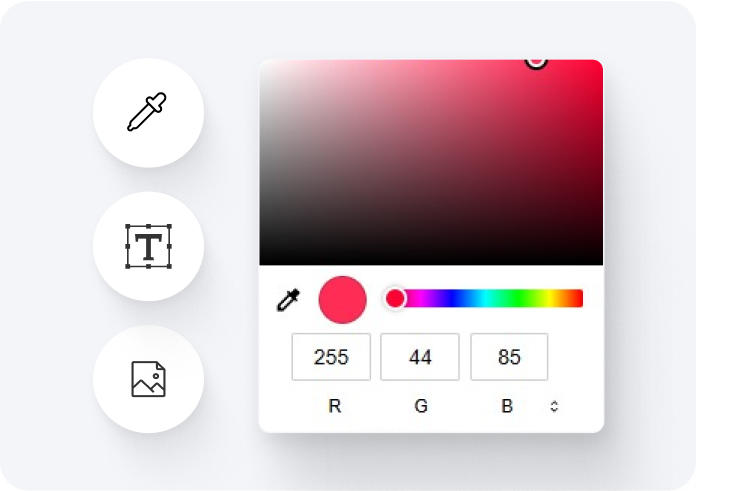Click the R channel label

click(x=335, y=406)
